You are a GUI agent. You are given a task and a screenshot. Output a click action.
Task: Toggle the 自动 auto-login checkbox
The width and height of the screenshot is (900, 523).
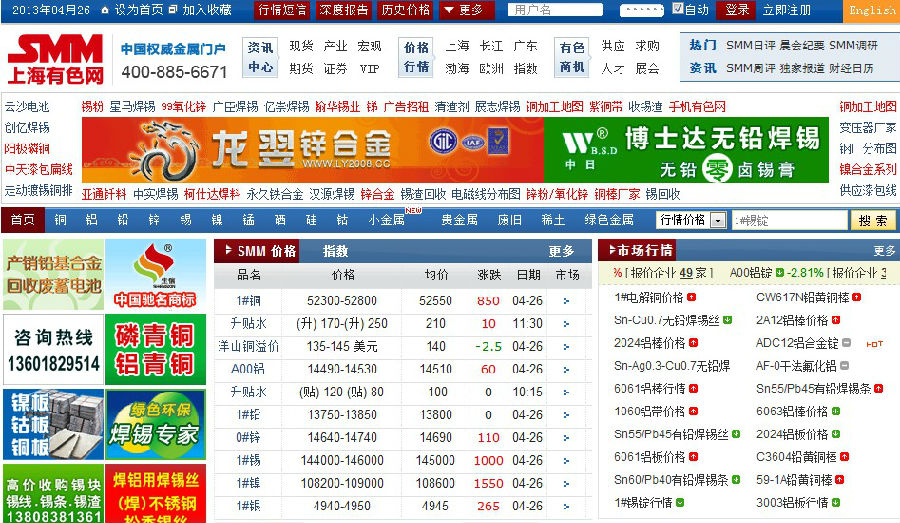point(677,8)
